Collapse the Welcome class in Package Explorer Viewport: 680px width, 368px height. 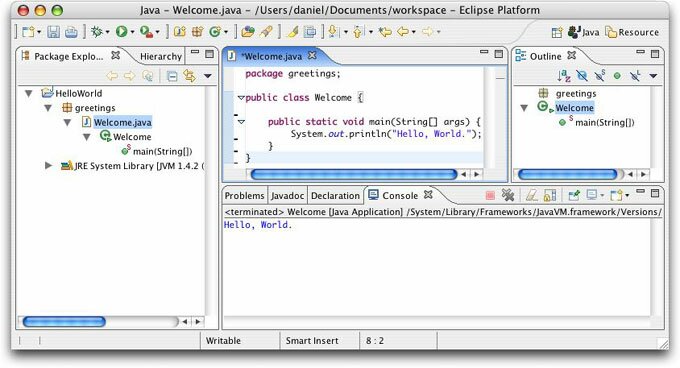pyautogui.click(x=87, y=137)
